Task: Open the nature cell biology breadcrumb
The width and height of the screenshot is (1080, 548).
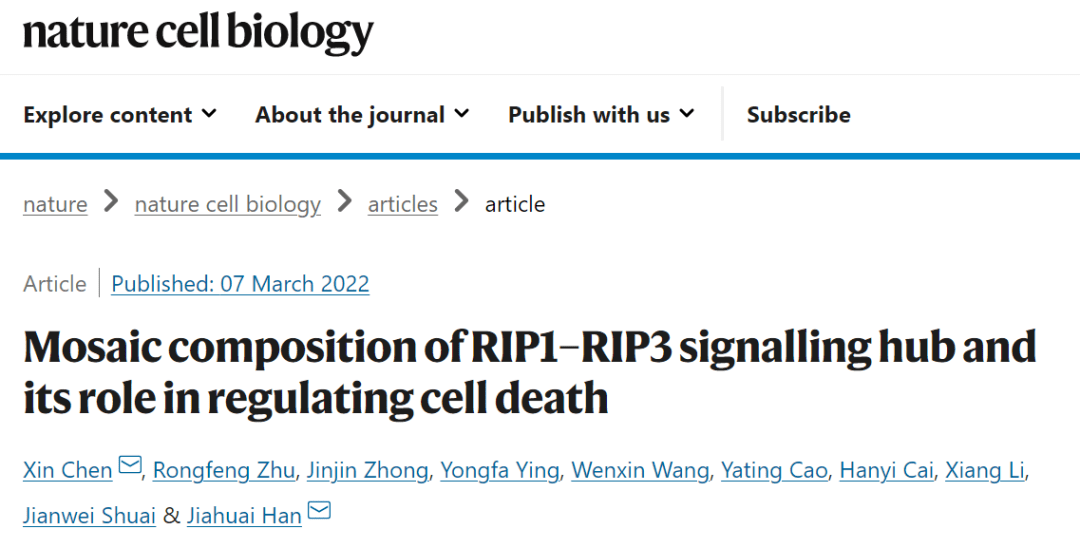Action: tap(227, 204)
